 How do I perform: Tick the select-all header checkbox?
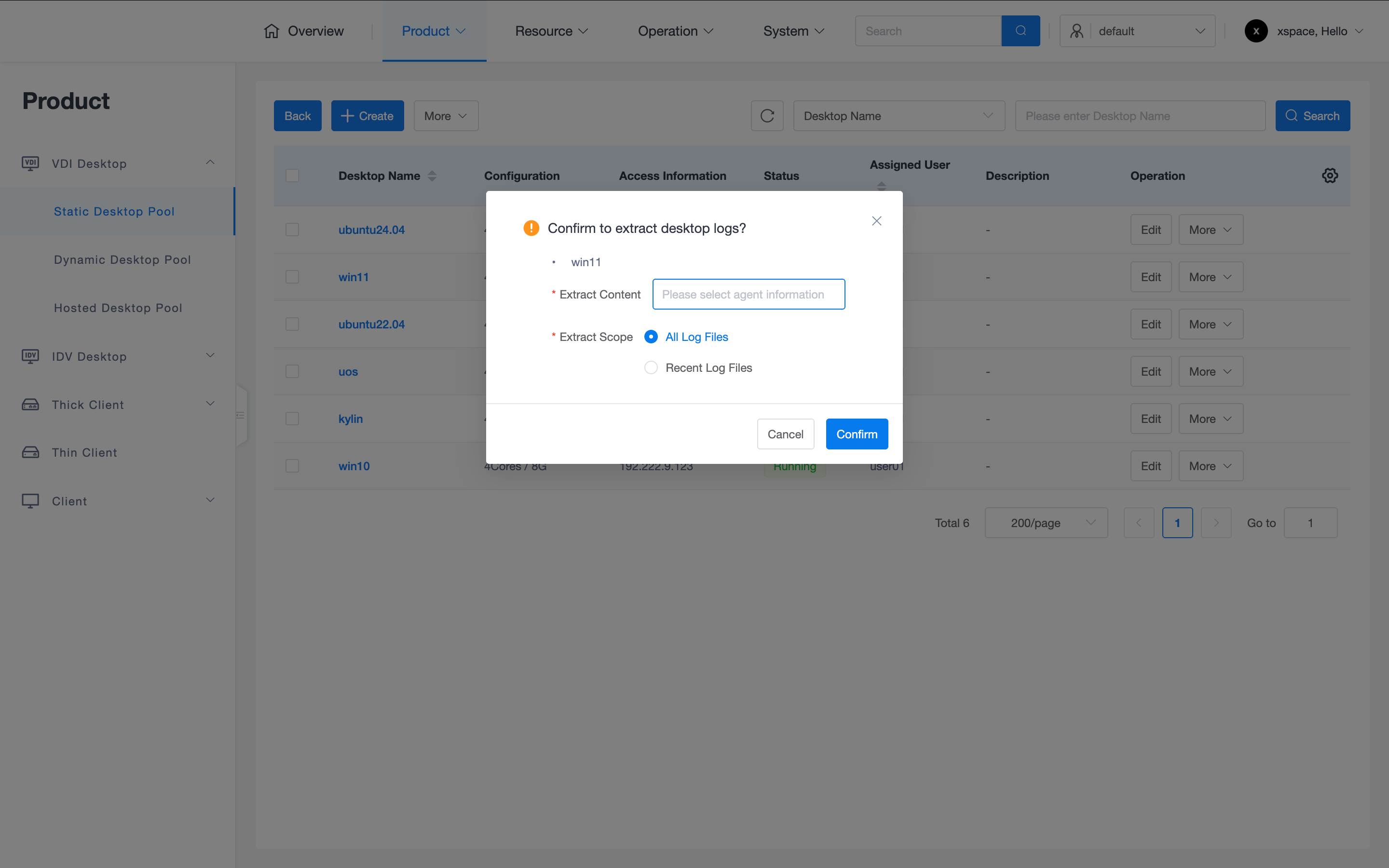[x=292, y=176]
